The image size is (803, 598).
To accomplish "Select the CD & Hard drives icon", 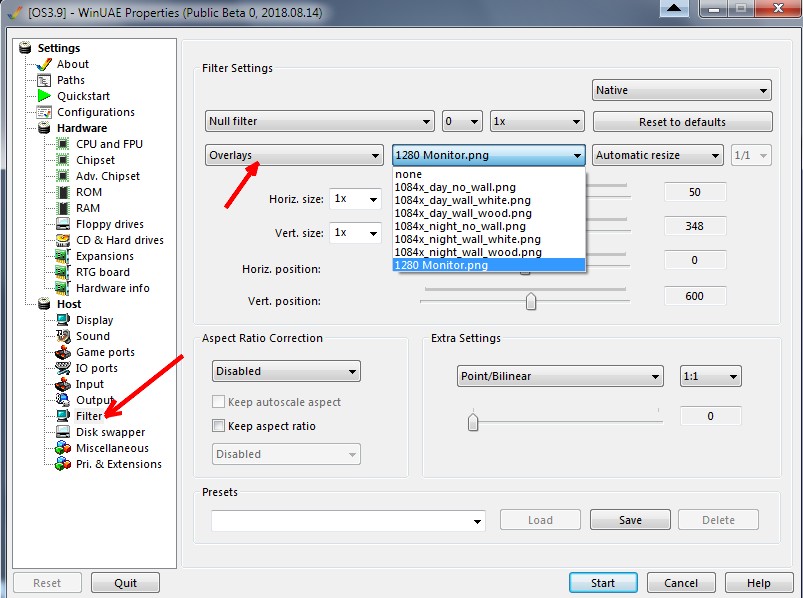I will click(x=63, y=240).
